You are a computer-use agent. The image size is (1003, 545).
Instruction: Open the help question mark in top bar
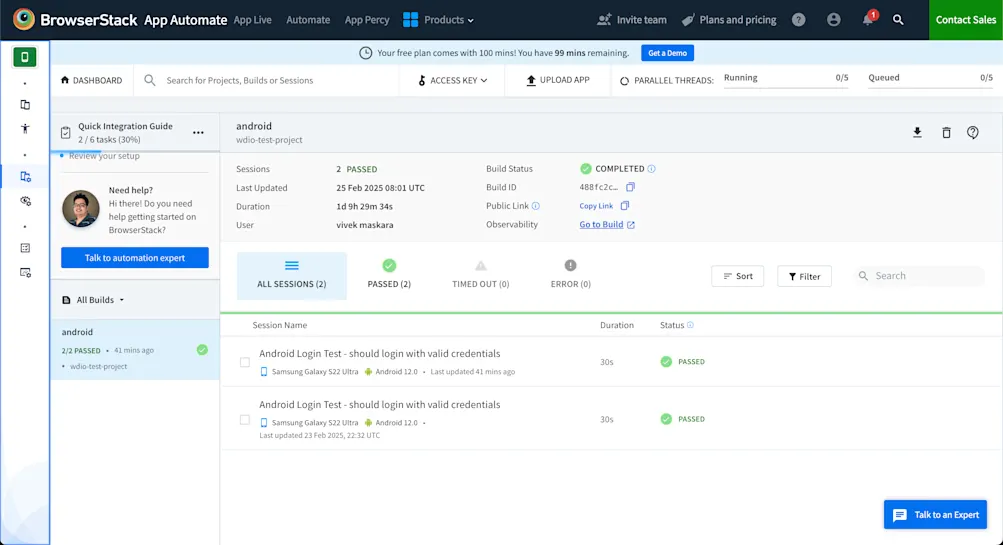point(798,20)
